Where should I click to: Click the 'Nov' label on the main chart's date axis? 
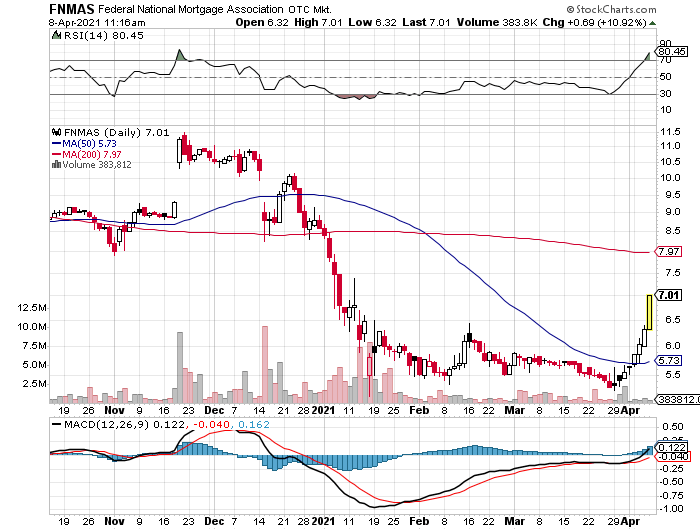point(114,410)
